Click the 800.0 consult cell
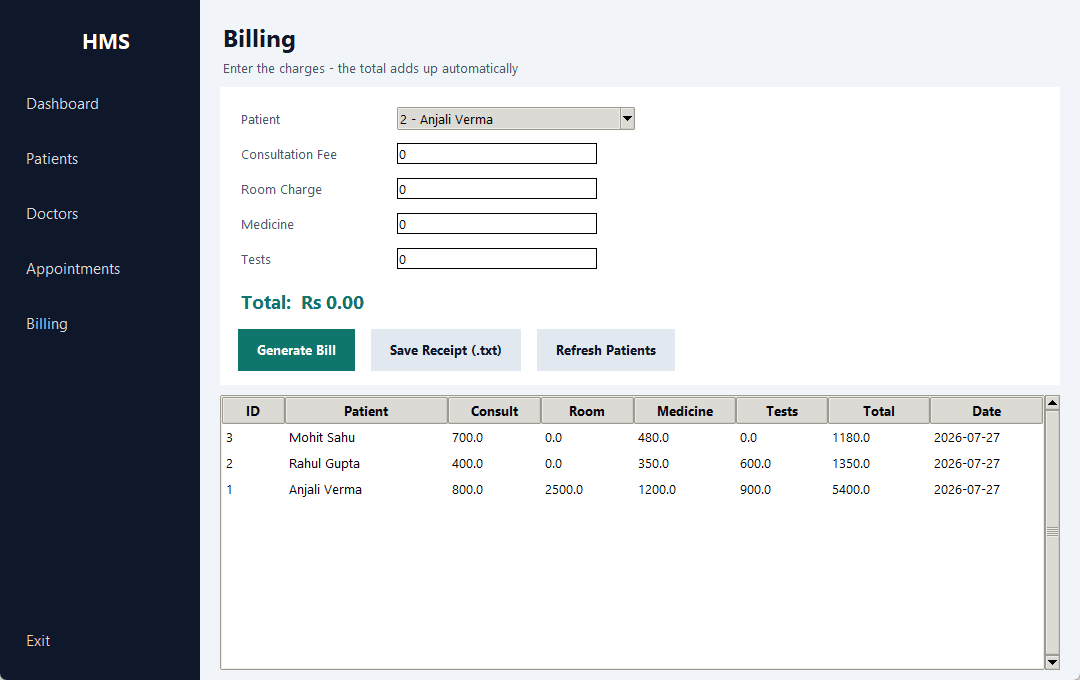The image size is (1080, 680). 467,490
